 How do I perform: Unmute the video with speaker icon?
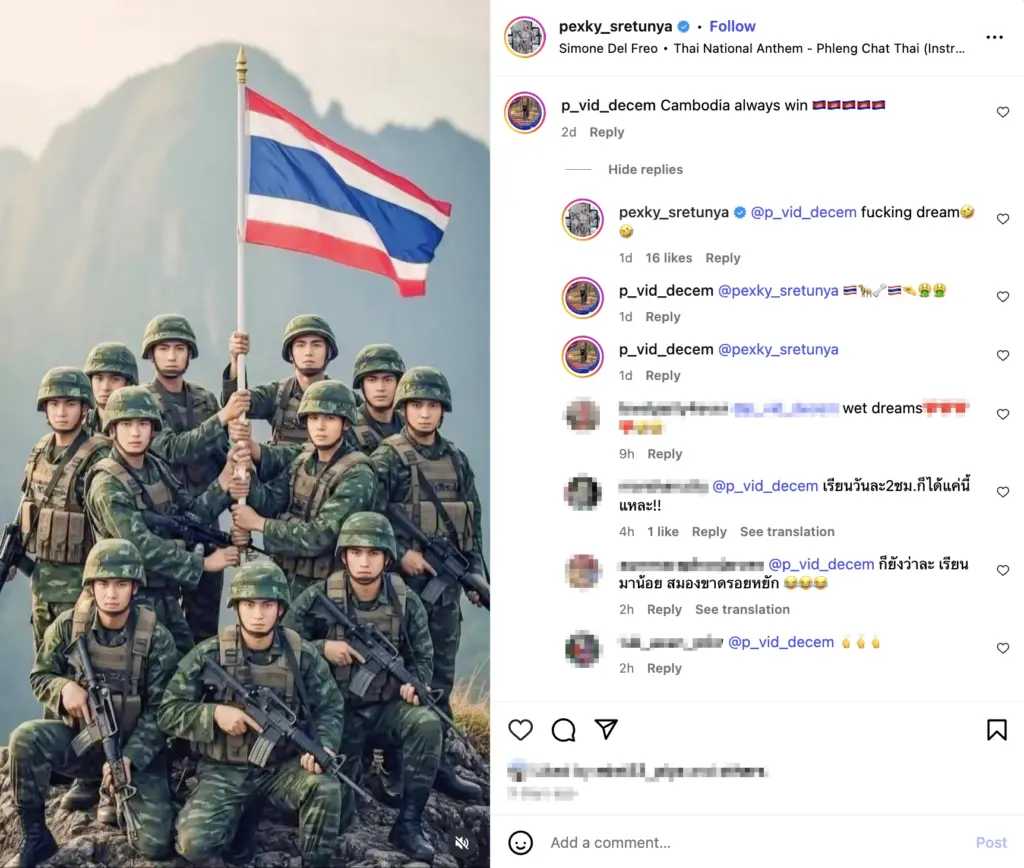462,843
